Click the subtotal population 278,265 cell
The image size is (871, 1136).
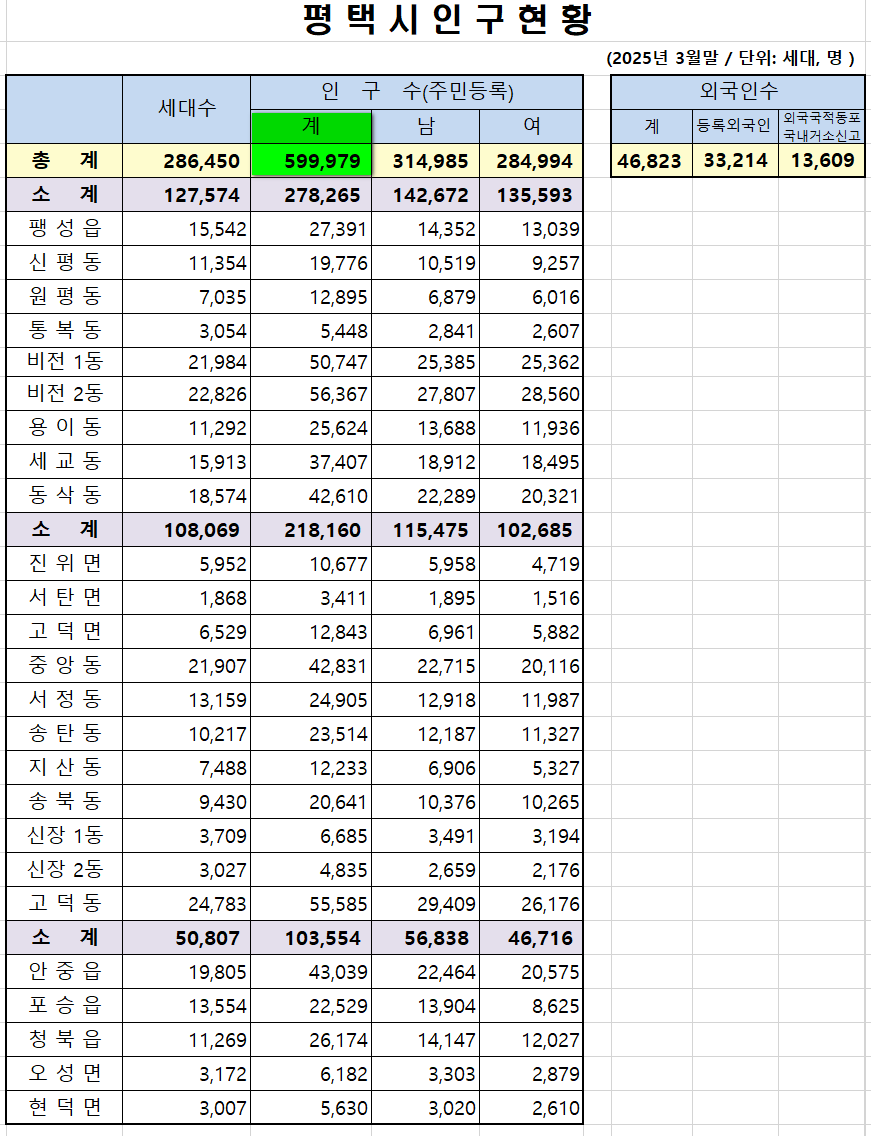[x=311, y=195]
